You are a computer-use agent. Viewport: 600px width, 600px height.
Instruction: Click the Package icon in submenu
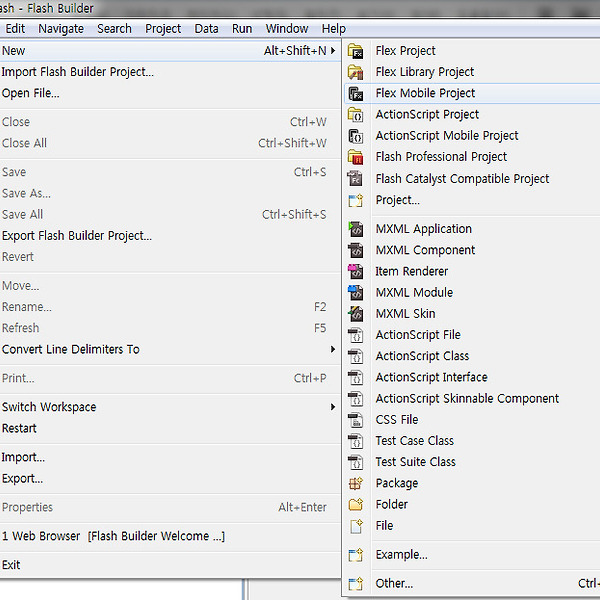[x=355, y=483]
